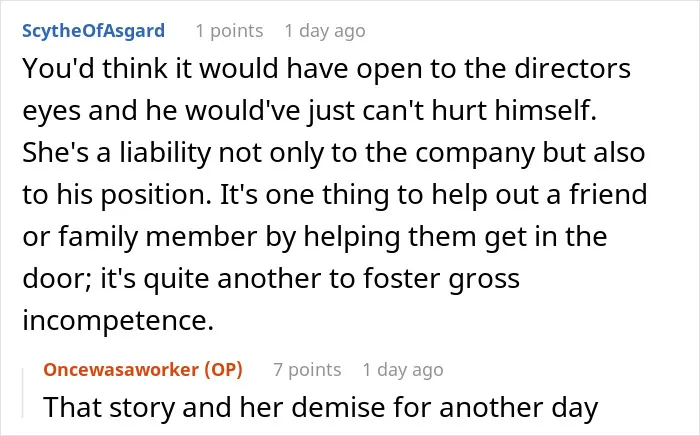This screenshot has height=436, width=700.
Task: Click the '1 points' score label
Action: click(x=229, y=31)
